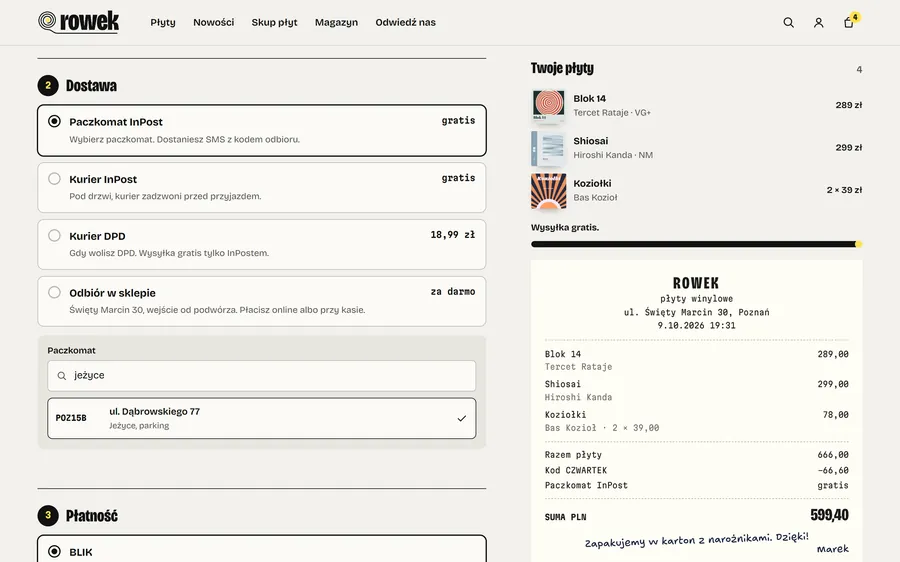Open Blok 14 product title
The width and height of the screenshot is (900, 562).
589,99
